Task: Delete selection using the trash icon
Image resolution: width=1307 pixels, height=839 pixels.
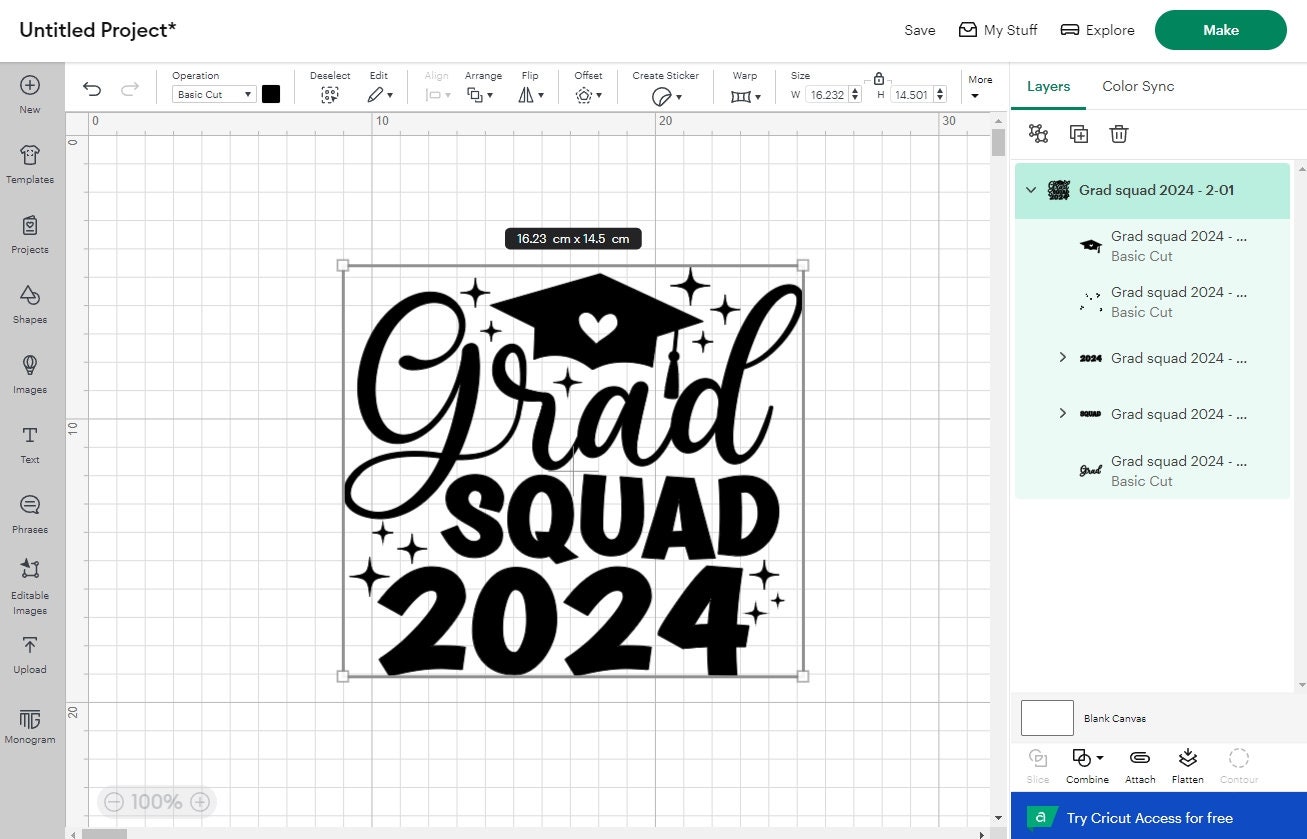Action: click(1118, 133)
